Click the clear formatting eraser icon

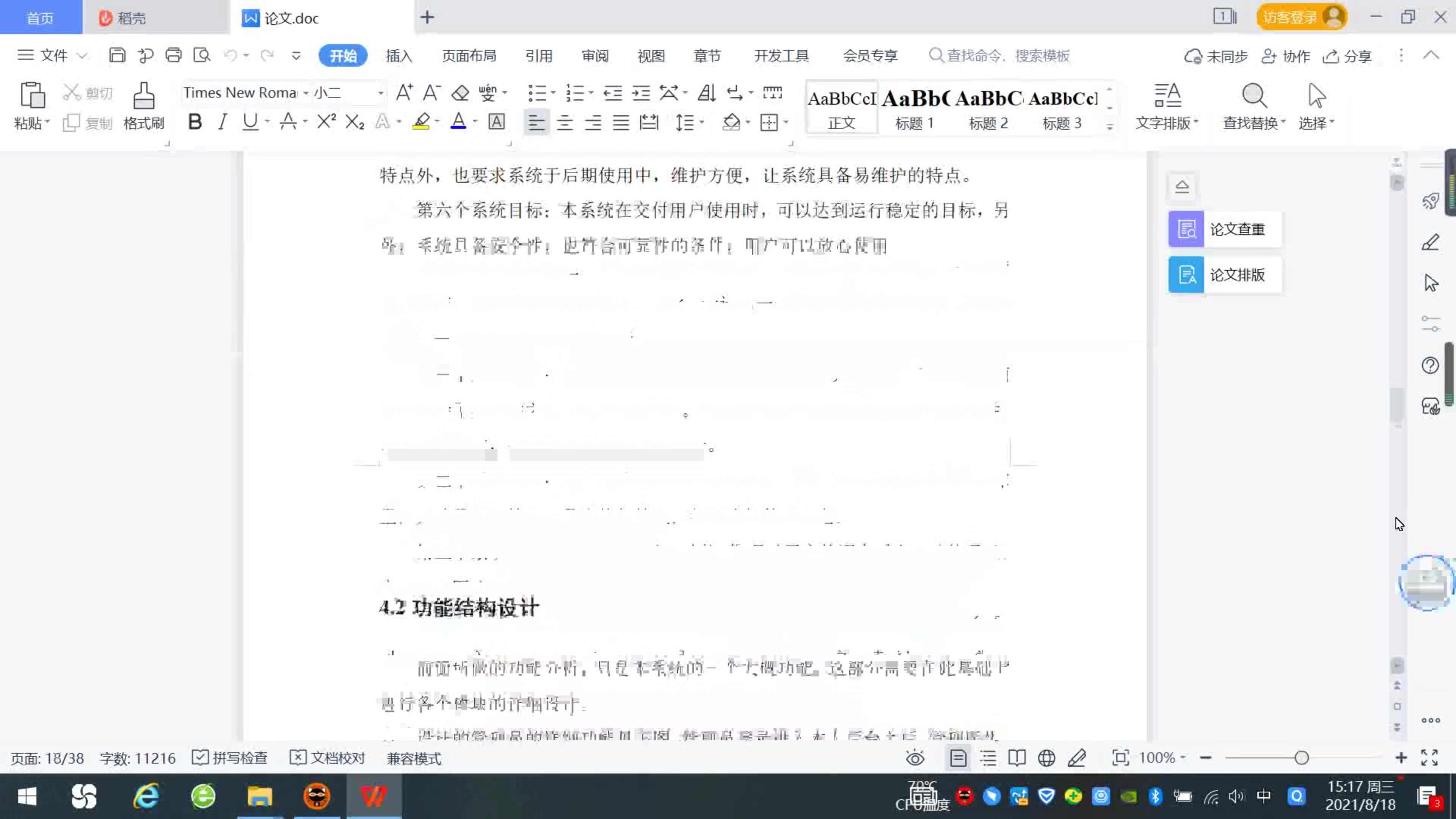[460, 93]
